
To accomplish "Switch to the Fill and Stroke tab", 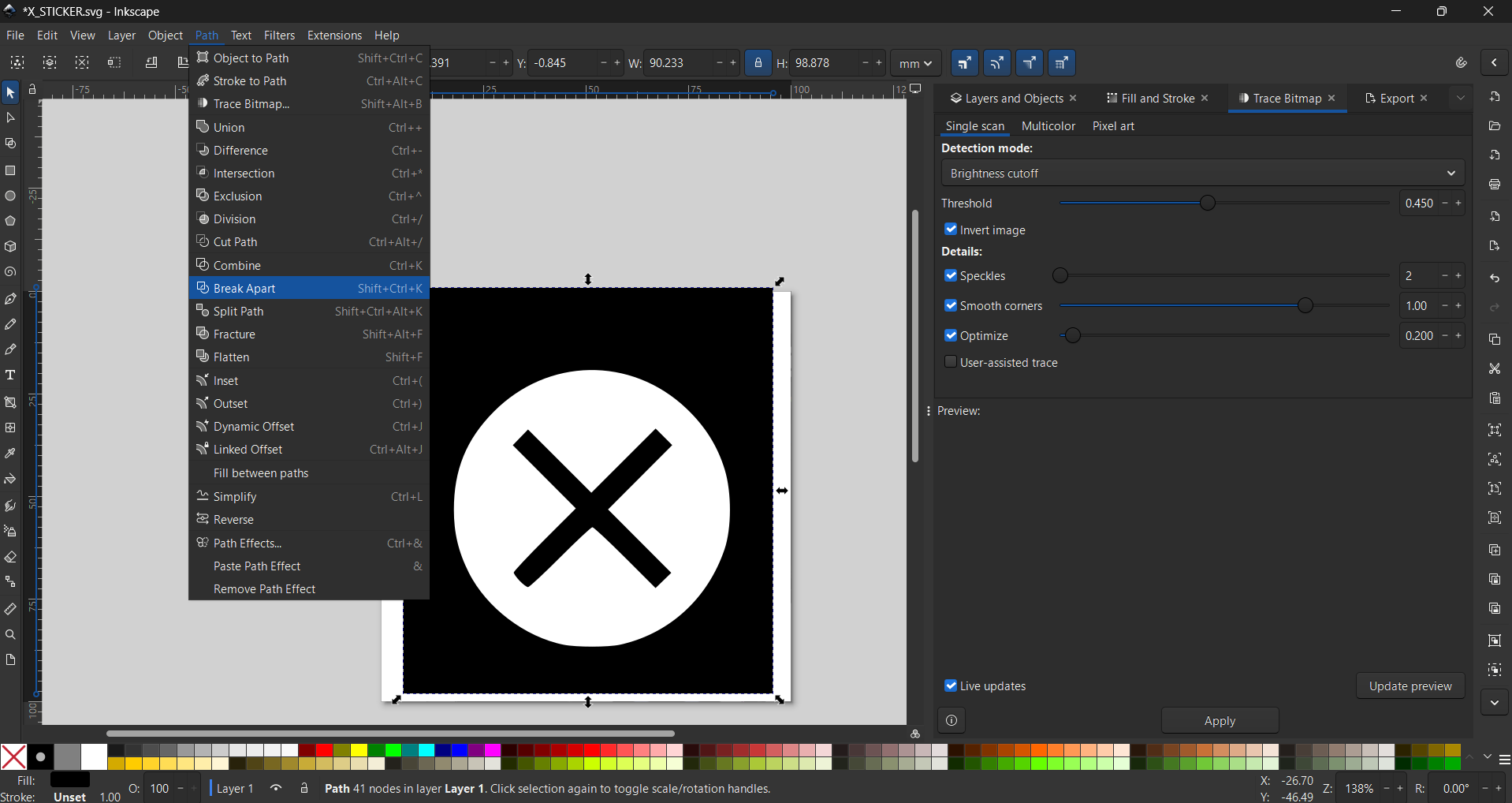I will pyautogui.click(x=1157, y=99).
